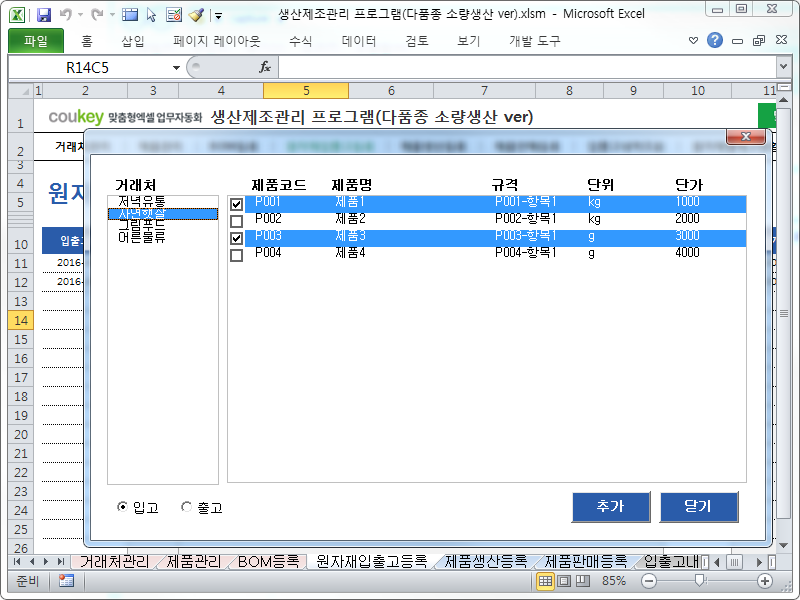The width and height of the screenshot is (800, 600).
Task: Click the checklist icon in quick access toolbar
Action: [x=174, y=15]
